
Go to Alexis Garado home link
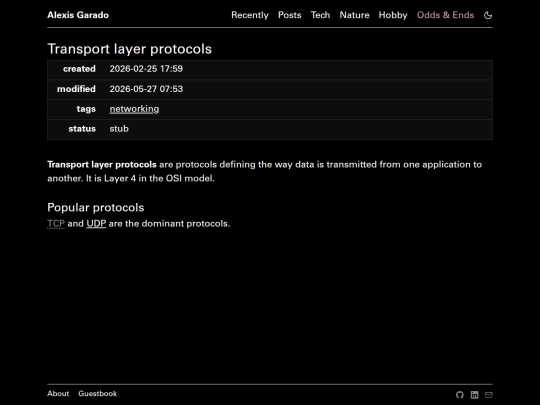[78, 15]
